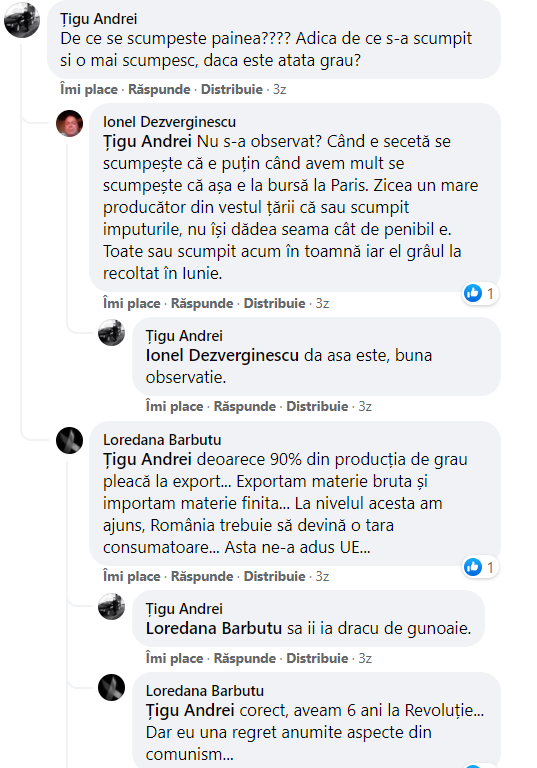Open Țigu Andrei's avatar on 'buna observatie' reply
This screenshot has width=537, height=768.
click(x=112, y=333)
